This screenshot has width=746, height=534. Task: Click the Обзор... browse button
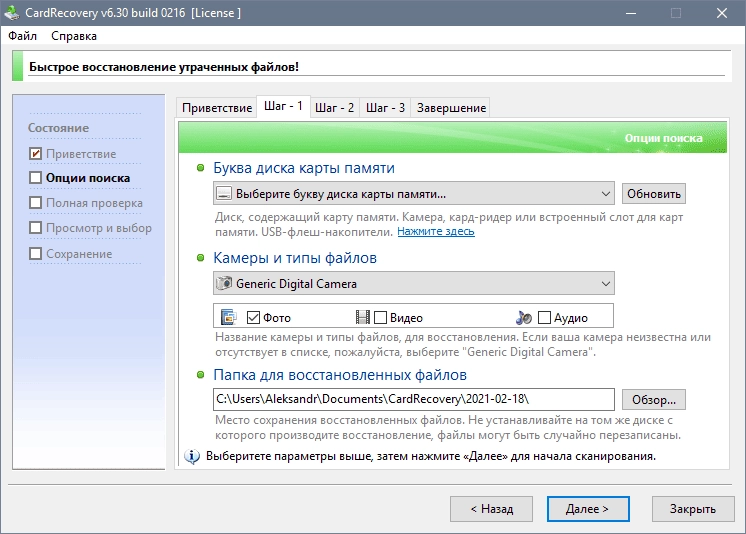(654, 400)
